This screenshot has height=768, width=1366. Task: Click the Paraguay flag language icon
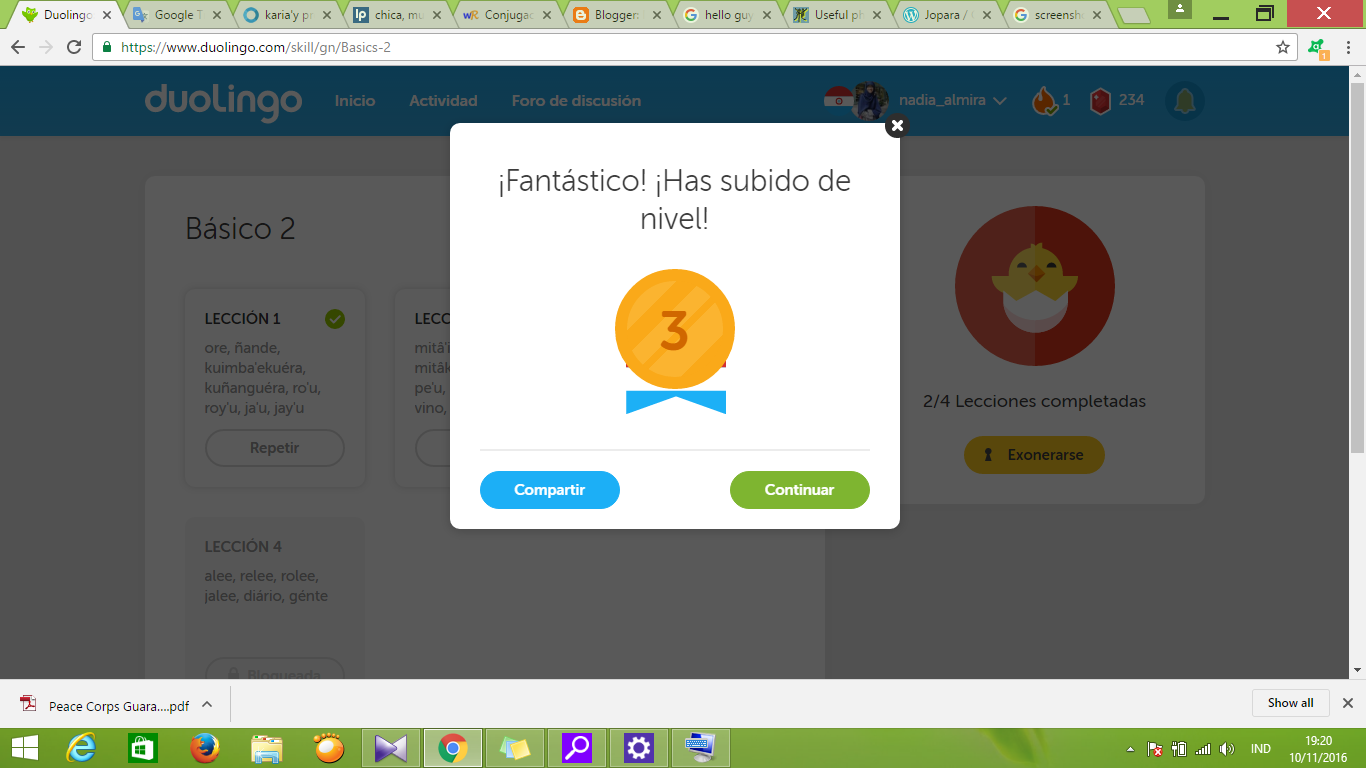836,100
